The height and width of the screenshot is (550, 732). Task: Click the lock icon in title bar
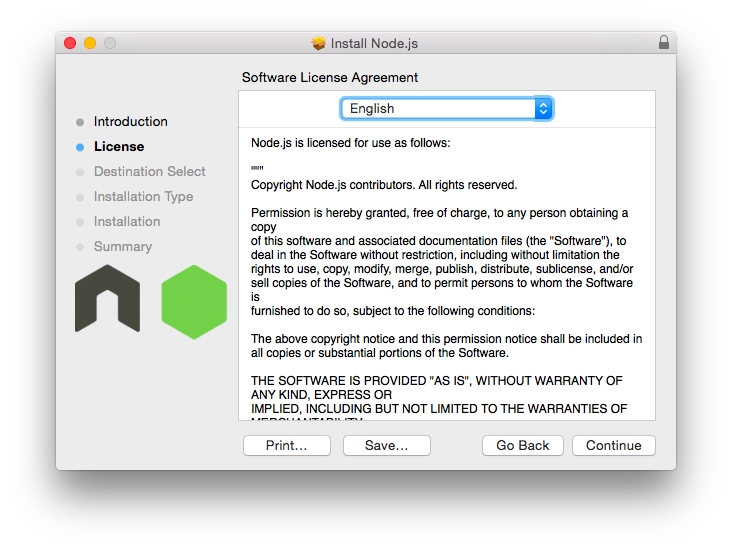coord(663,42)
